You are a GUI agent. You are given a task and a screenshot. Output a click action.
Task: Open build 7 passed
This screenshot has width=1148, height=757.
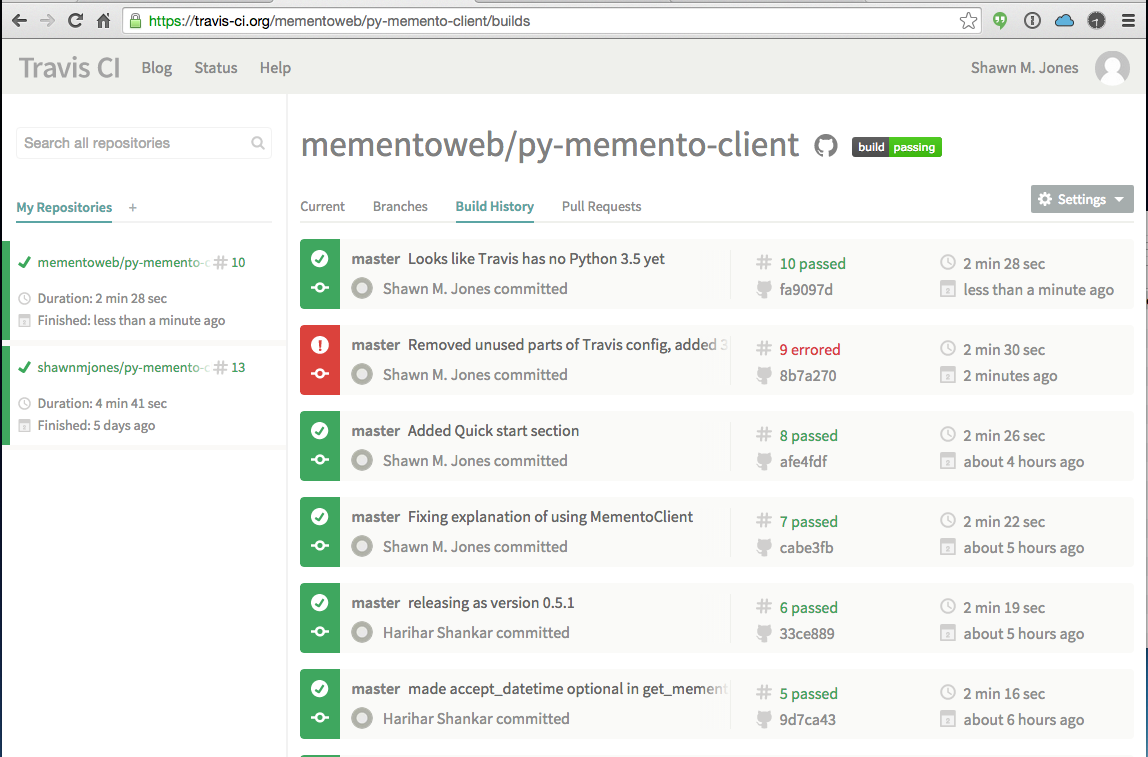(808, 522)
